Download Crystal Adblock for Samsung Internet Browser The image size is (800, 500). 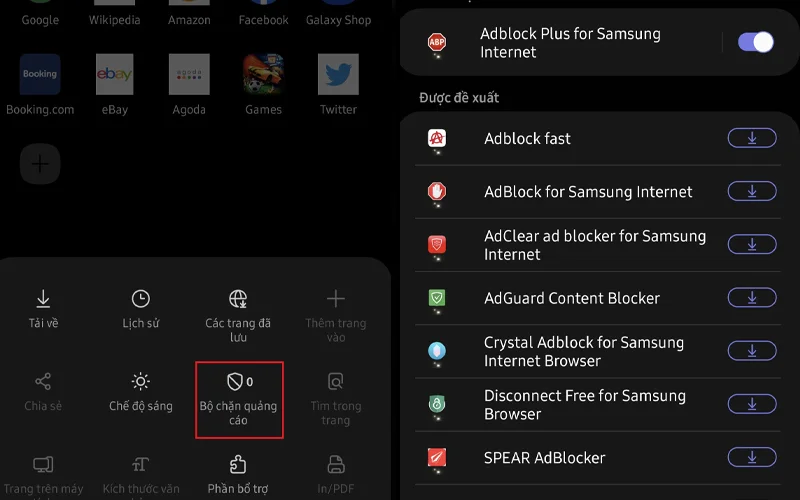[x=752, y=351]
